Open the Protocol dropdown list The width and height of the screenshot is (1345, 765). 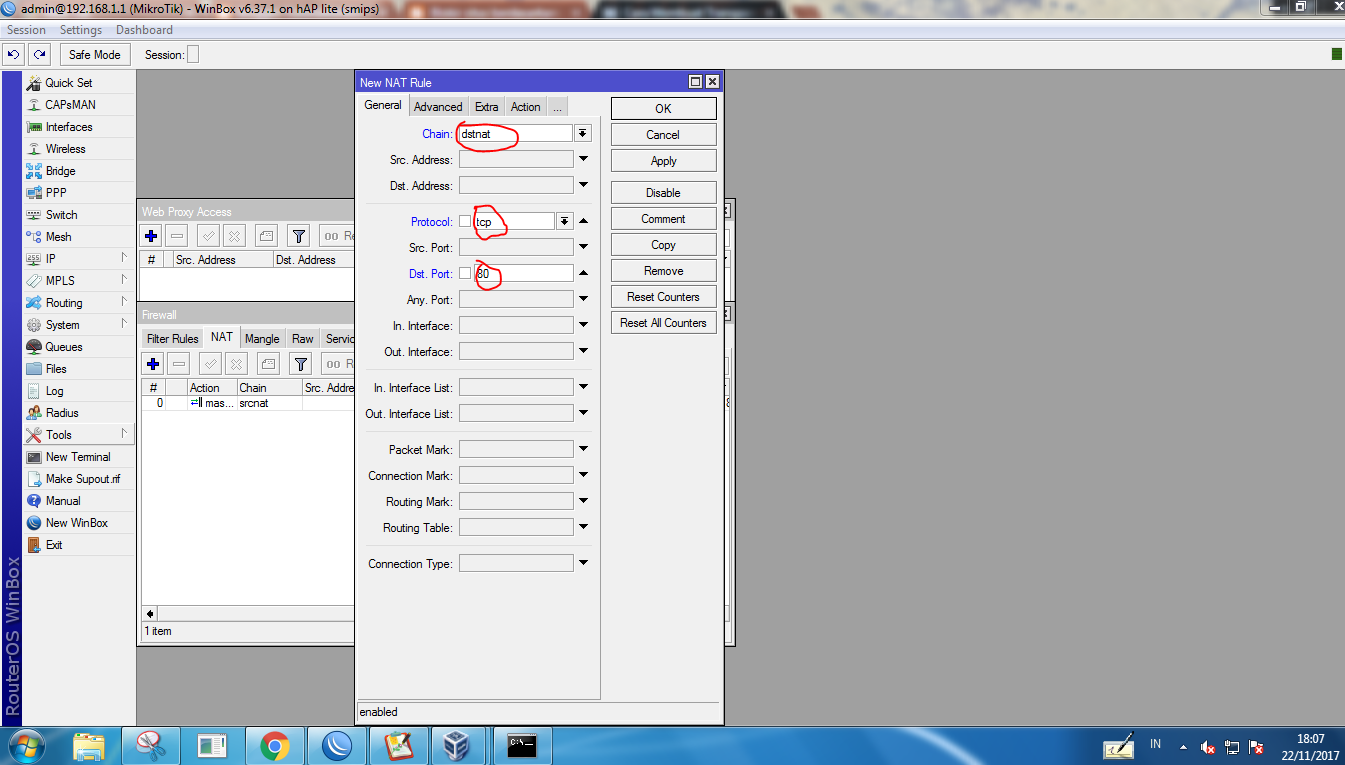click(x=564, y=221)
